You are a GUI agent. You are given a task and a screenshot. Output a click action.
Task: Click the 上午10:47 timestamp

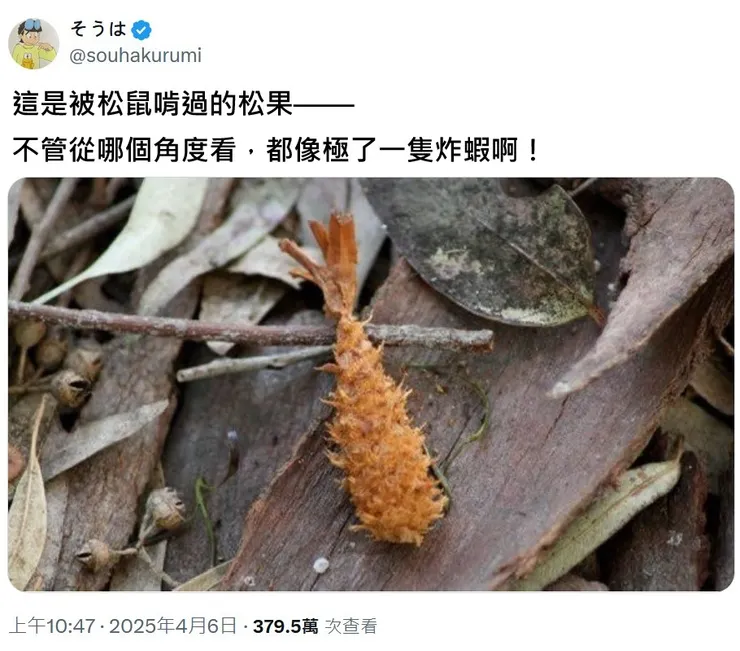(x=52, y=626)
